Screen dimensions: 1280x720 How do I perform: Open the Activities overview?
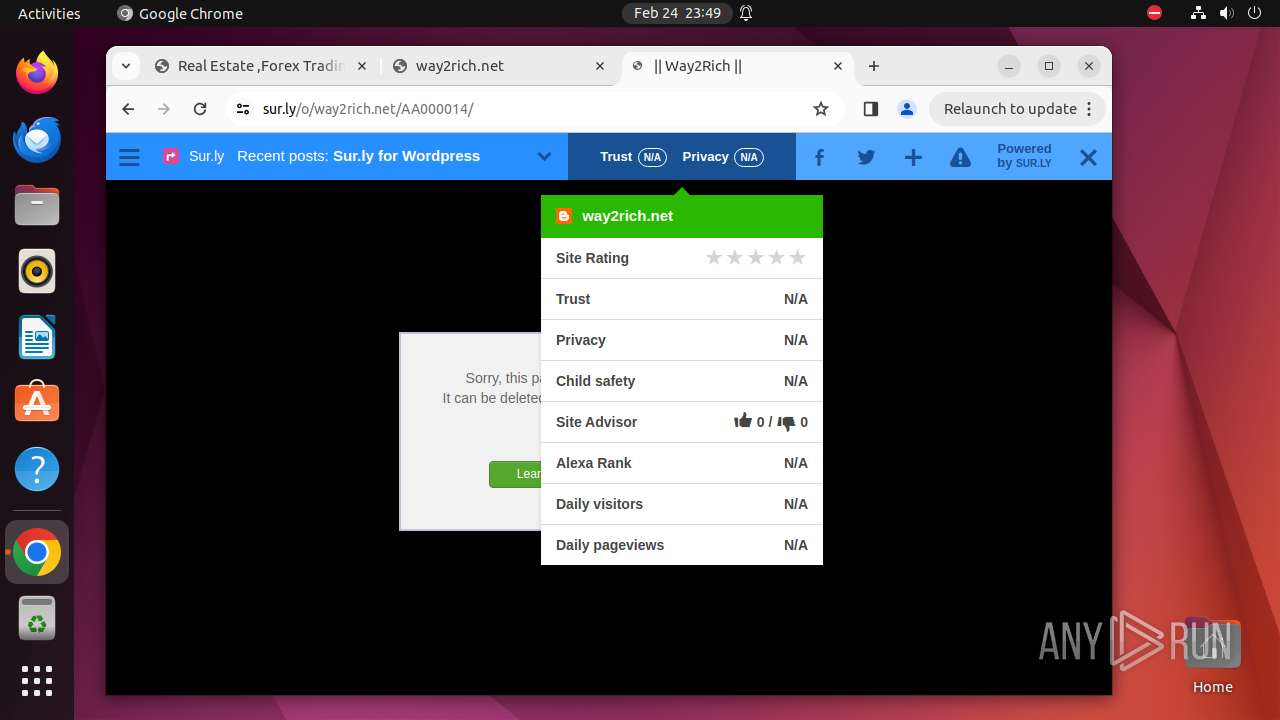(49, 13)
